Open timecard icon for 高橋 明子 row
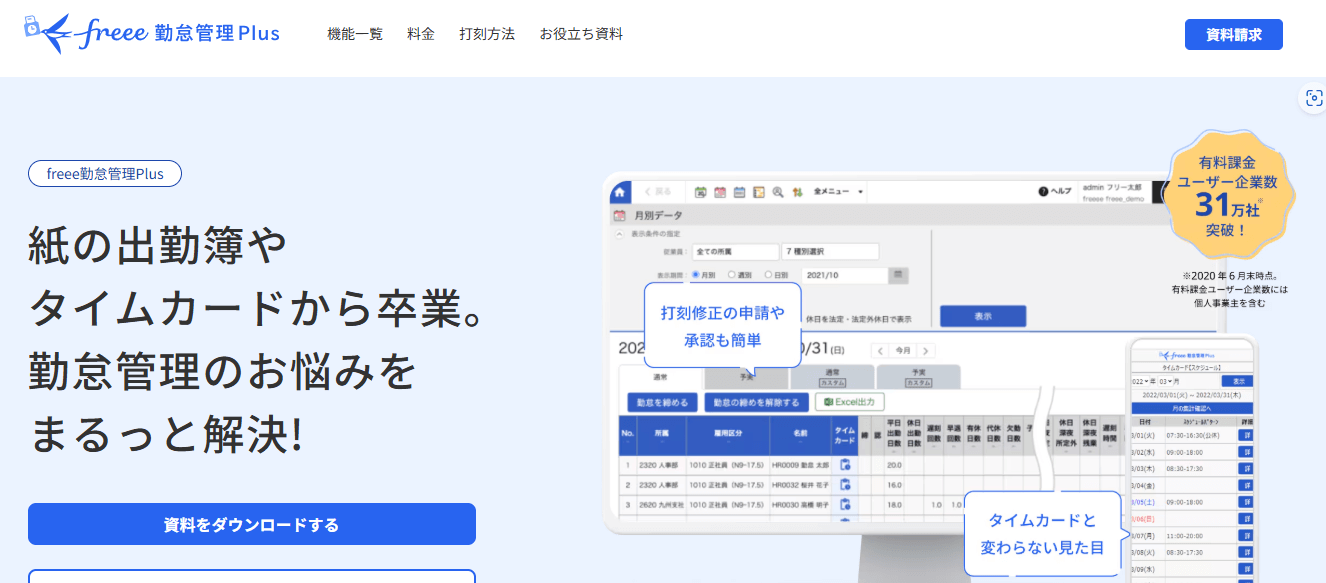Screen dimensions: 1326x583 (x=845, y=504)
